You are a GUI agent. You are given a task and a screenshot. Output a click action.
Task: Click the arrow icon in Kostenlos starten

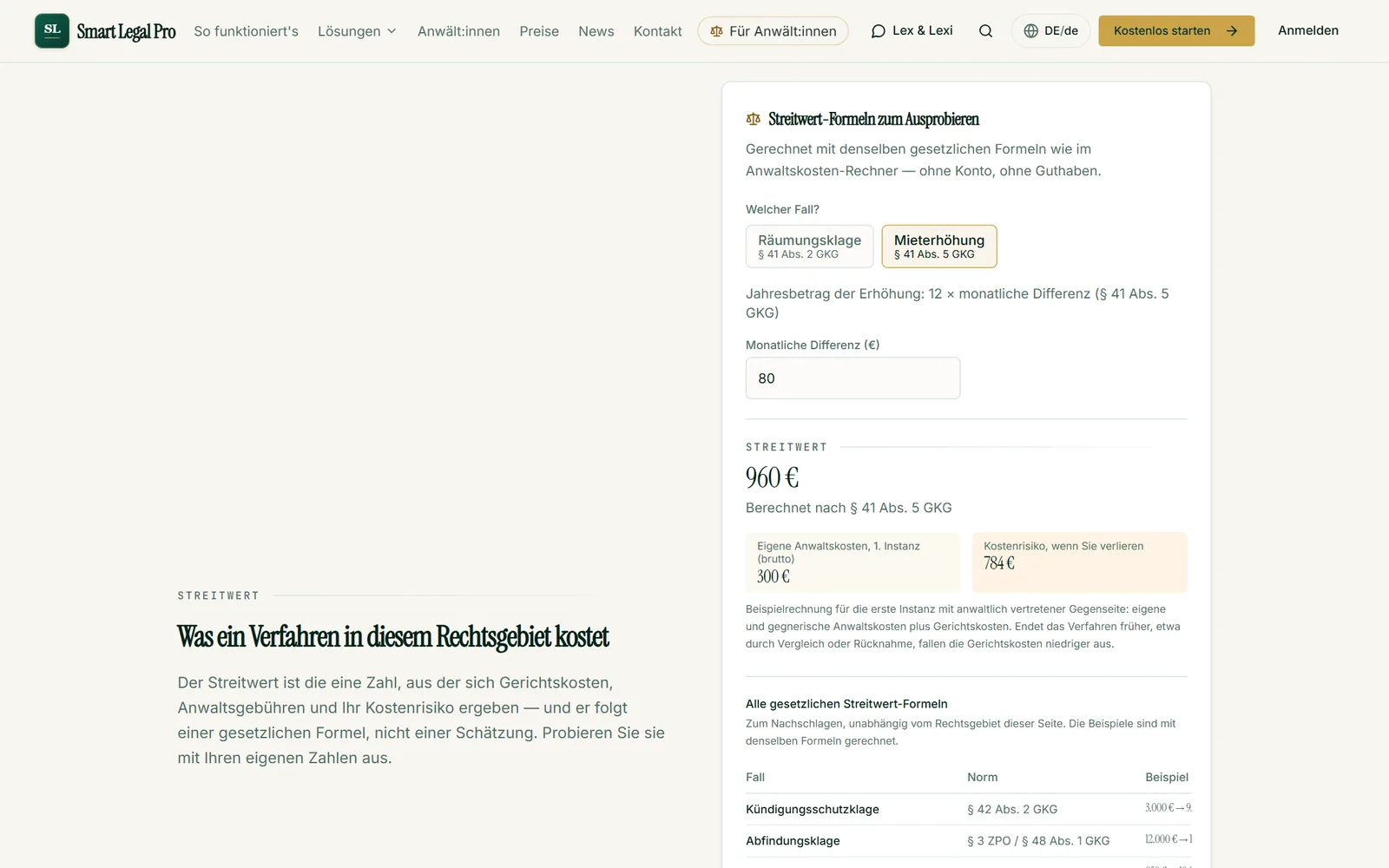(x=1231, y=31)
